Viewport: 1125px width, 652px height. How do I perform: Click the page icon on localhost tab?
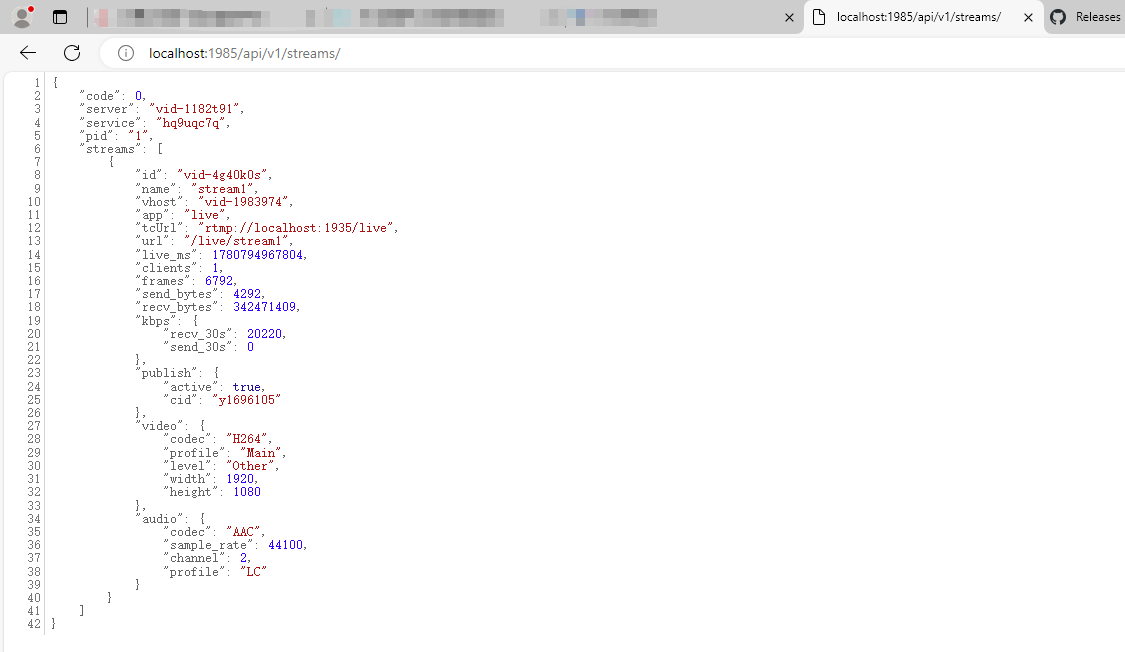pos(819,17)
